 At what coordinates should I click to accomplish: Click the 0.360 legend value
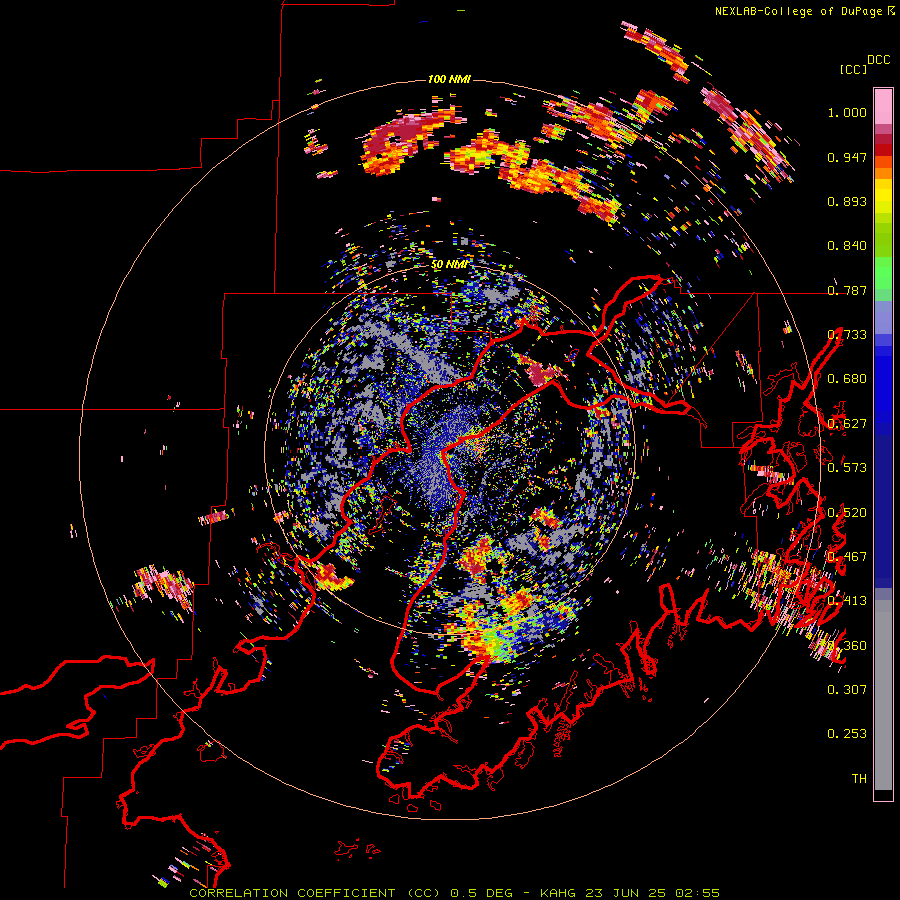tap(847, 646)
